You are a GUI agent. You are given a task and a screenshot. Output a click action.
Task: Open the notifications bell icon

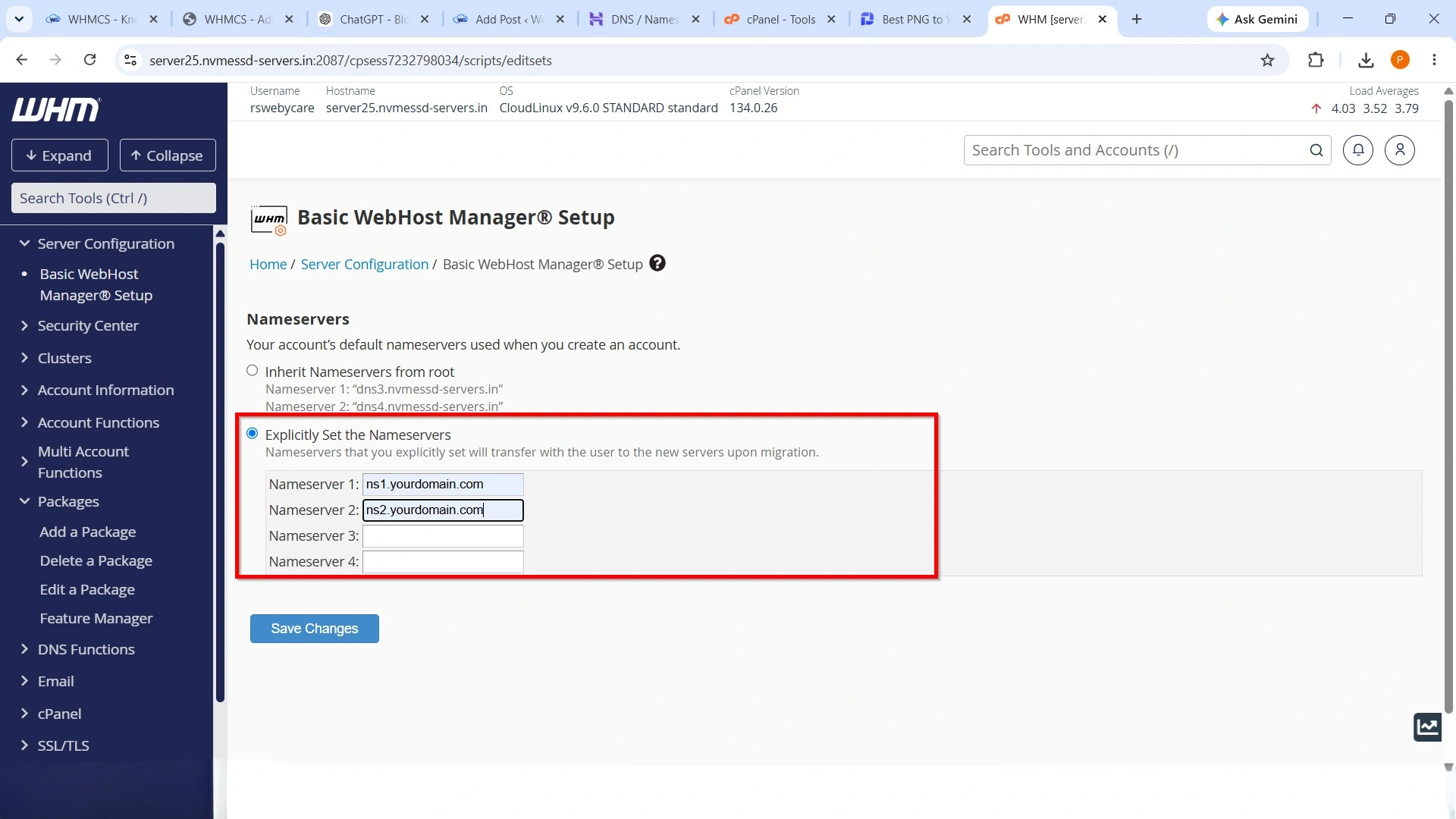coord(1358,150)
